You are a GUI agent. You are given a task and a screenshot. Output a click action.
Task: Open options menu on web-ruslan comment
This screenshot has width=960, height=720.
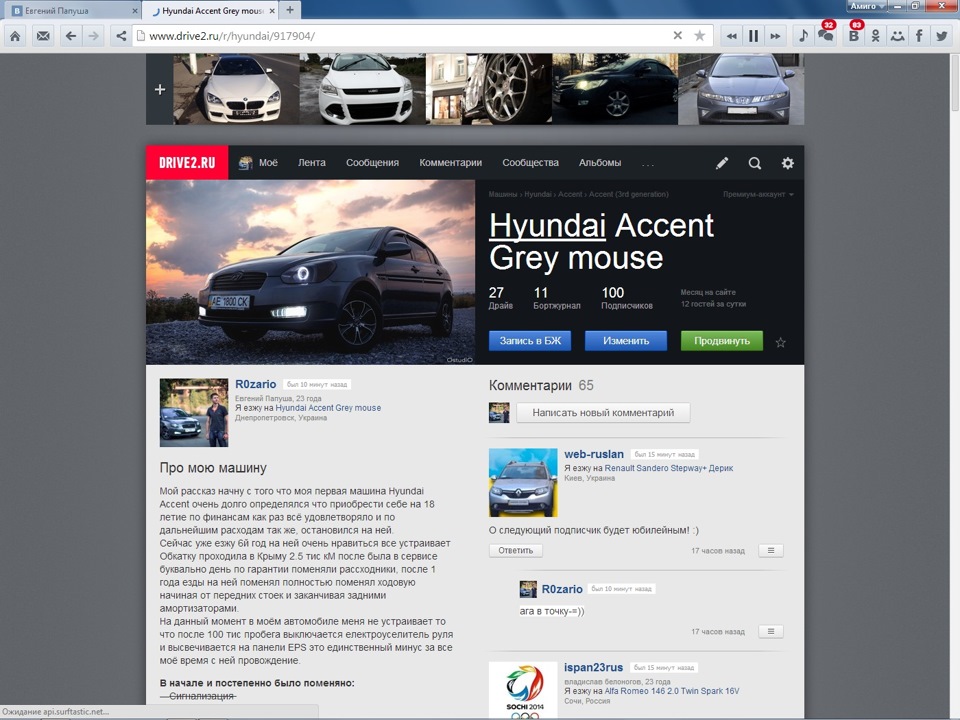click(771, 550)
